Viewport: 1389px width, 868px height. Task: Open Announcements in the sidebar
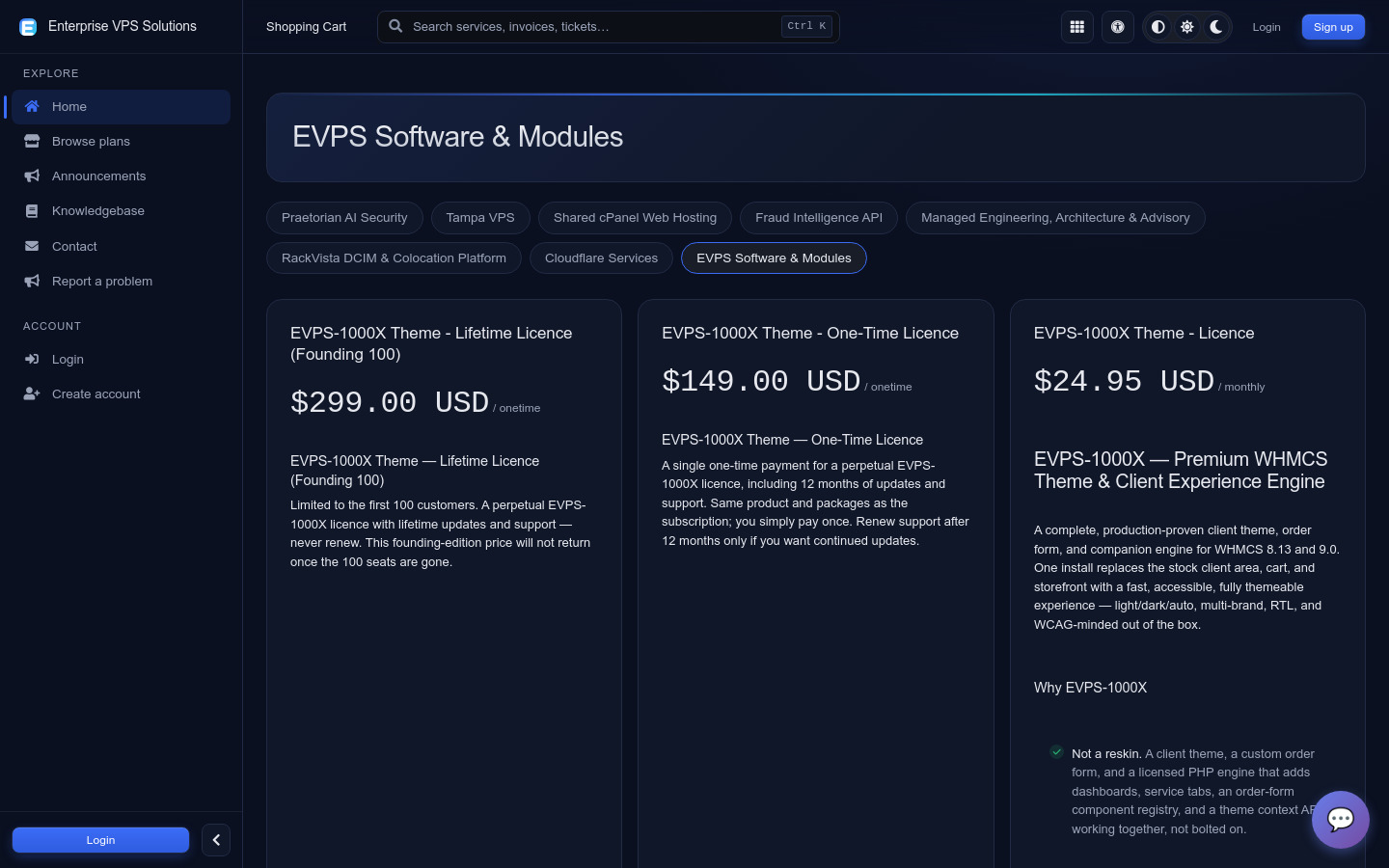(x=122, y=176)
